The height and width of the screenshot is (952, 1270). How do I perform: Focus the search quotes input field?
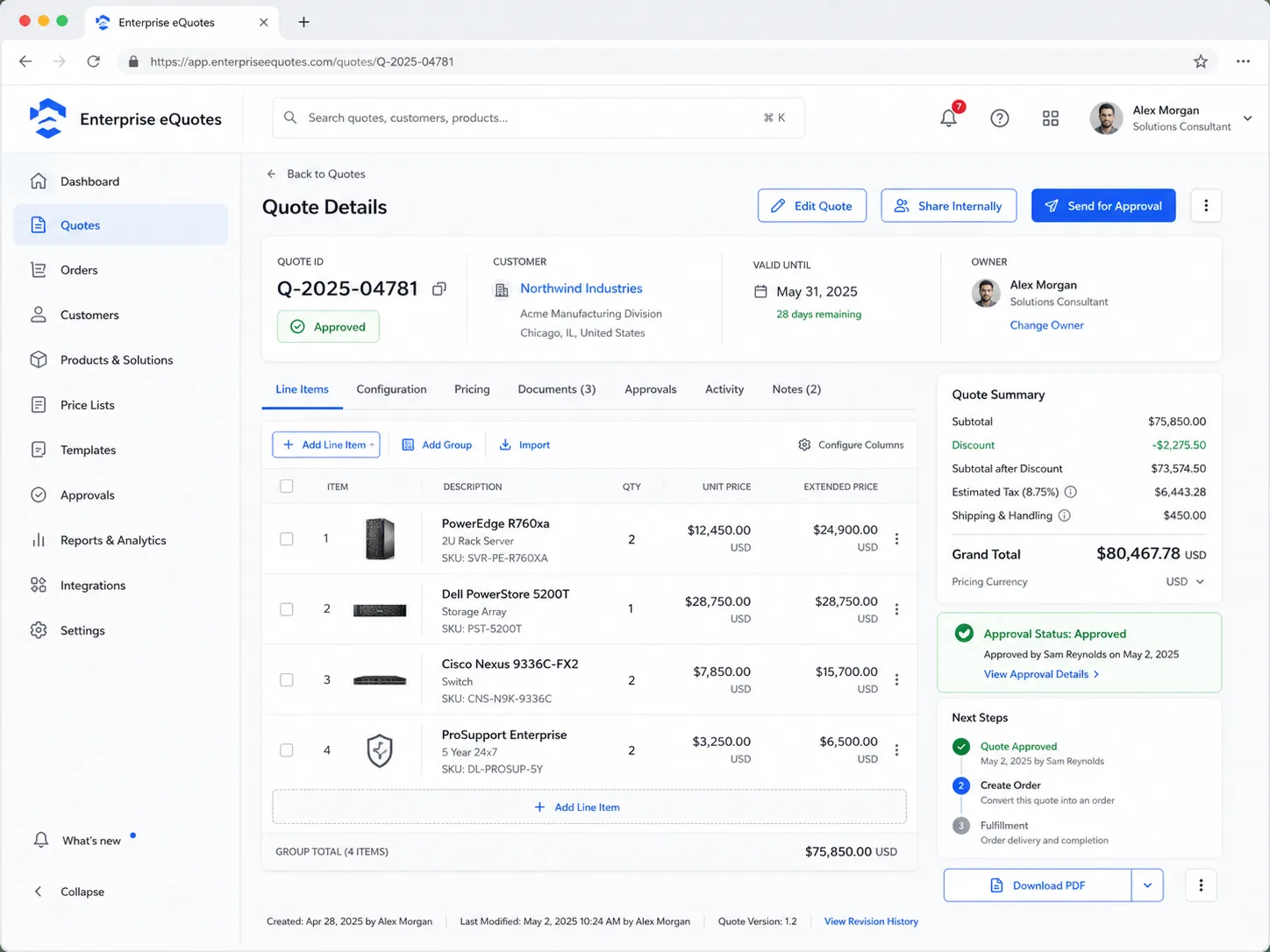point(539,117)
